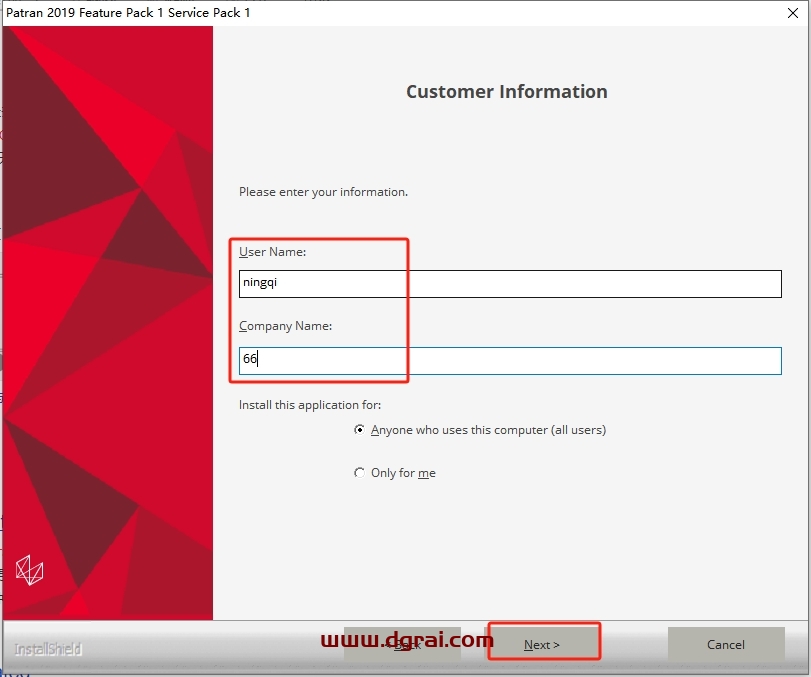Click the 'User Name:' label
The height and width of the screenshot is (677, 811).
[x=272, y=252]
